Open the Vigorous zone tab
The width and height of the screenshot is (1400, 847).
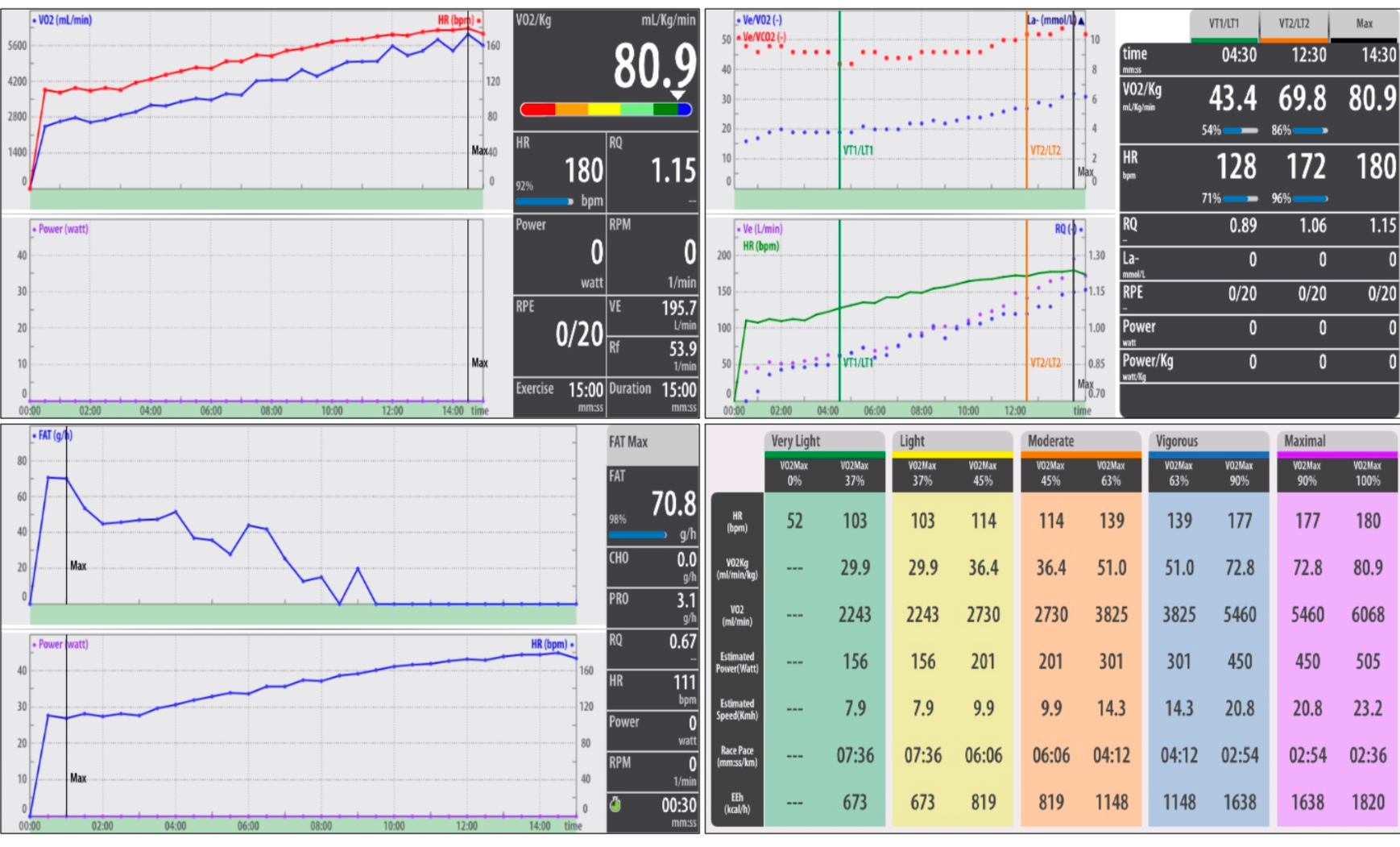click(1209, 442)
